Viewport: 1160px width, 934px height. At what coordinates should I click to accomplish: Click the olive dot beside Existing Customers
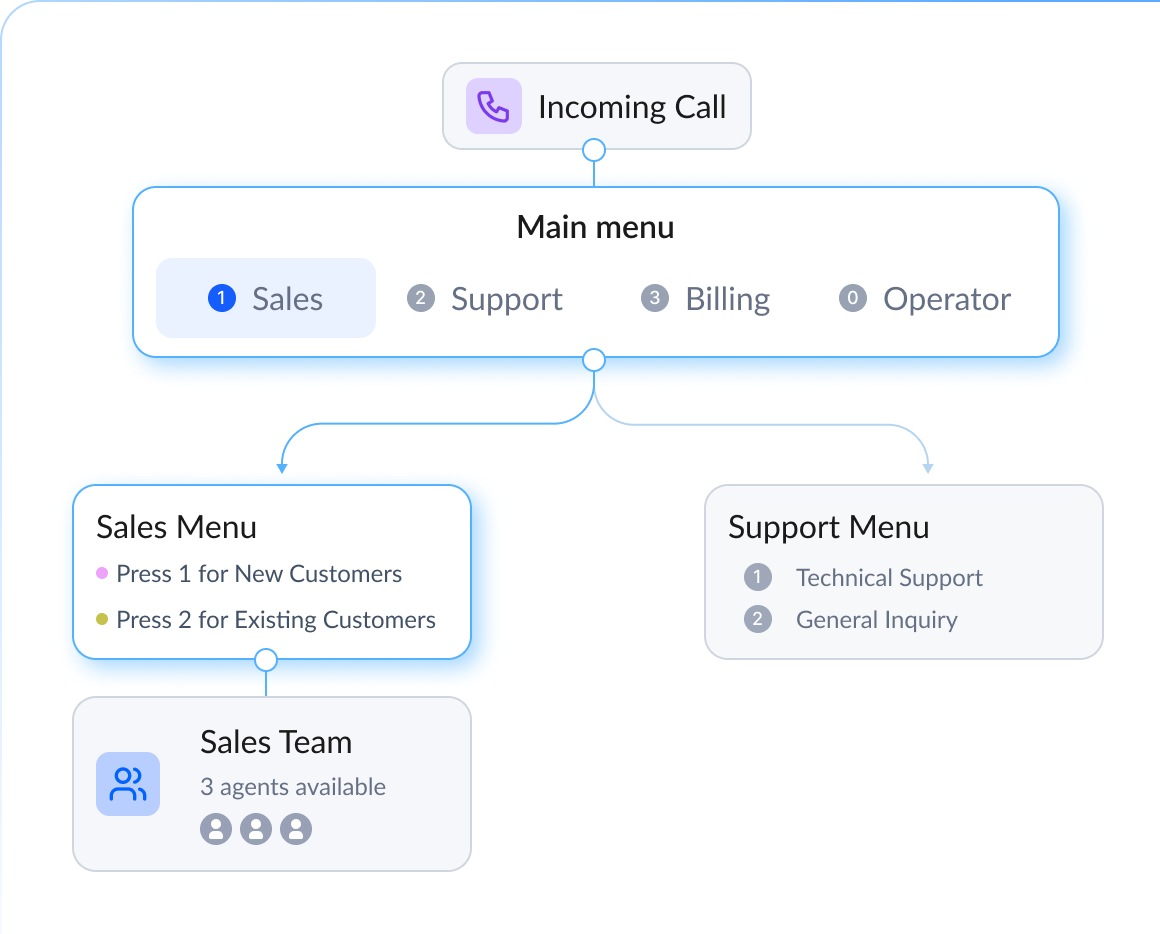tap(102, 619)
